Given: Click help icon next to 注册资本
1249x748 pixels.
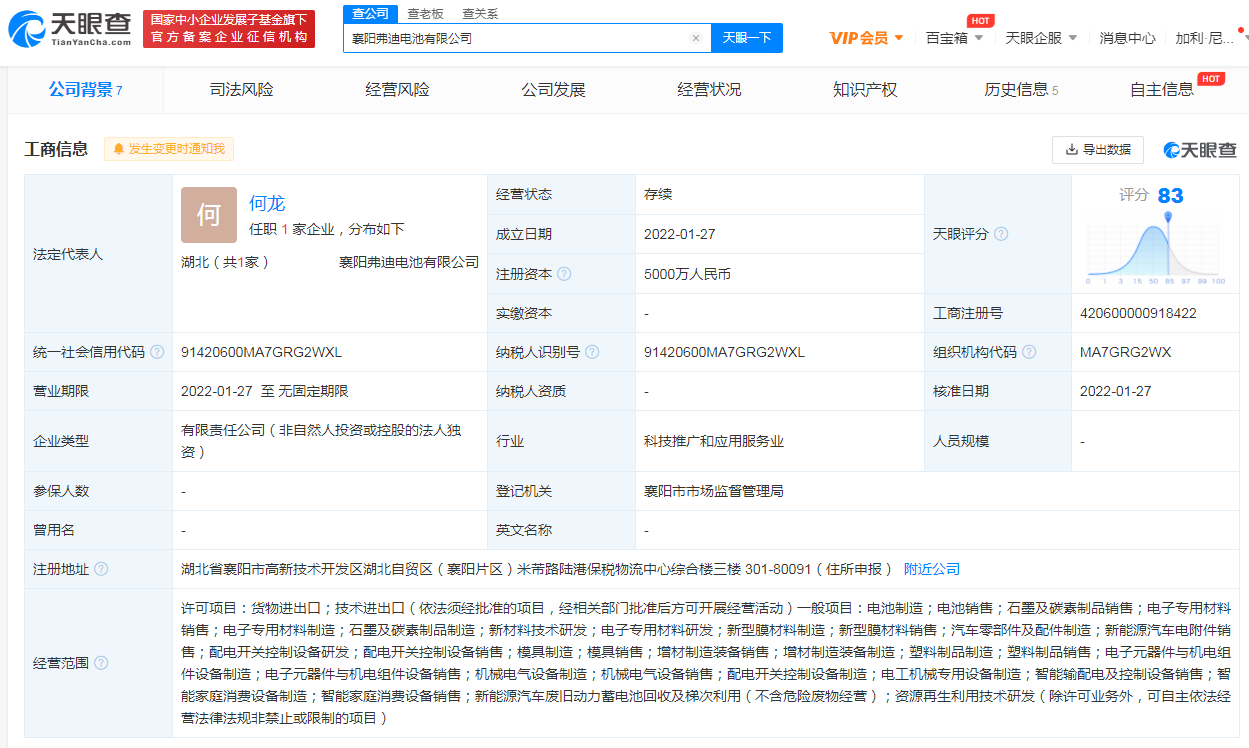Looking at the screenshot, I should [x=564, y=274].
